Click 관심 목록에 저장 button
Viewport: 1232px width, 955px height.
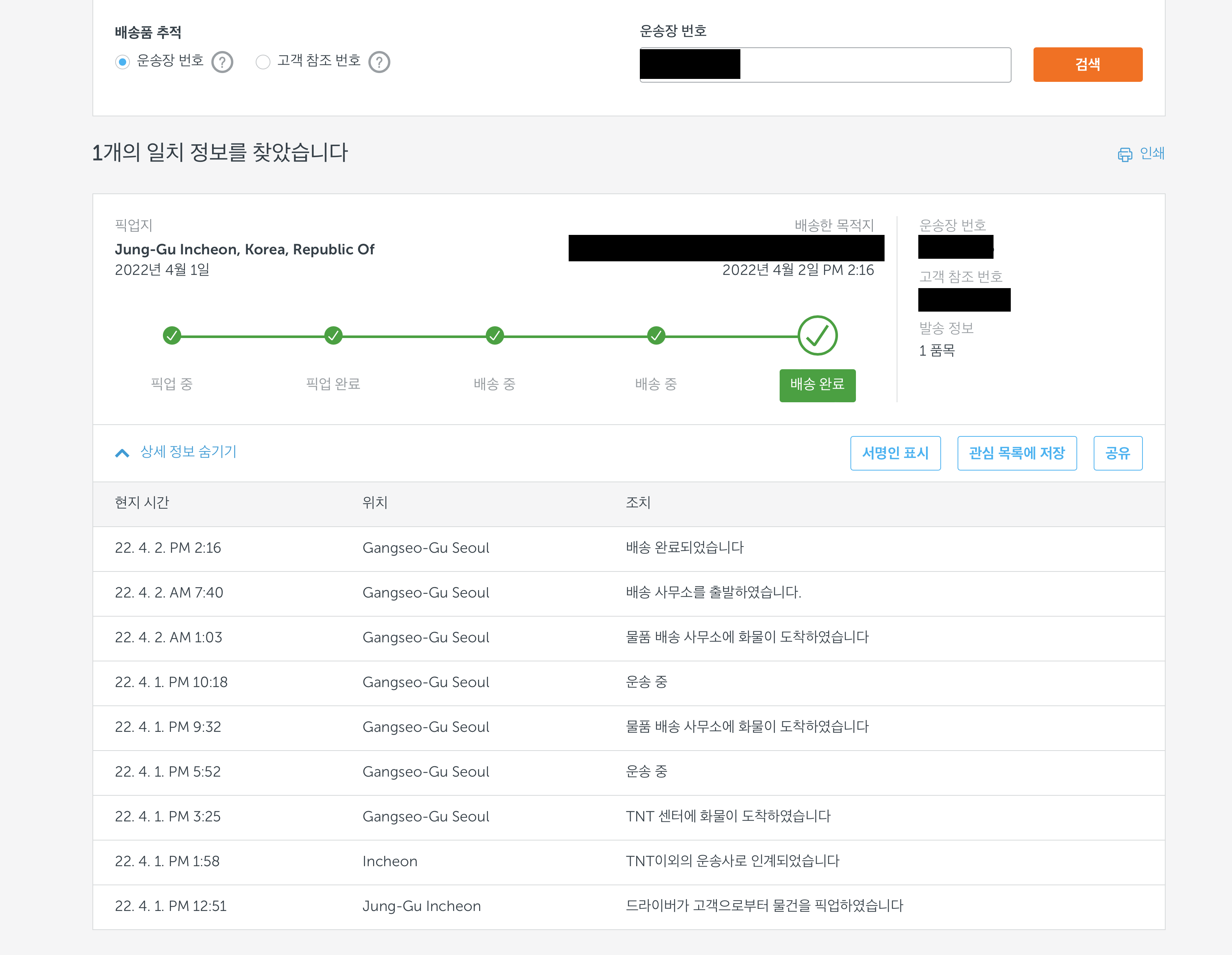pyautogui.click(x=1017, y=453)
